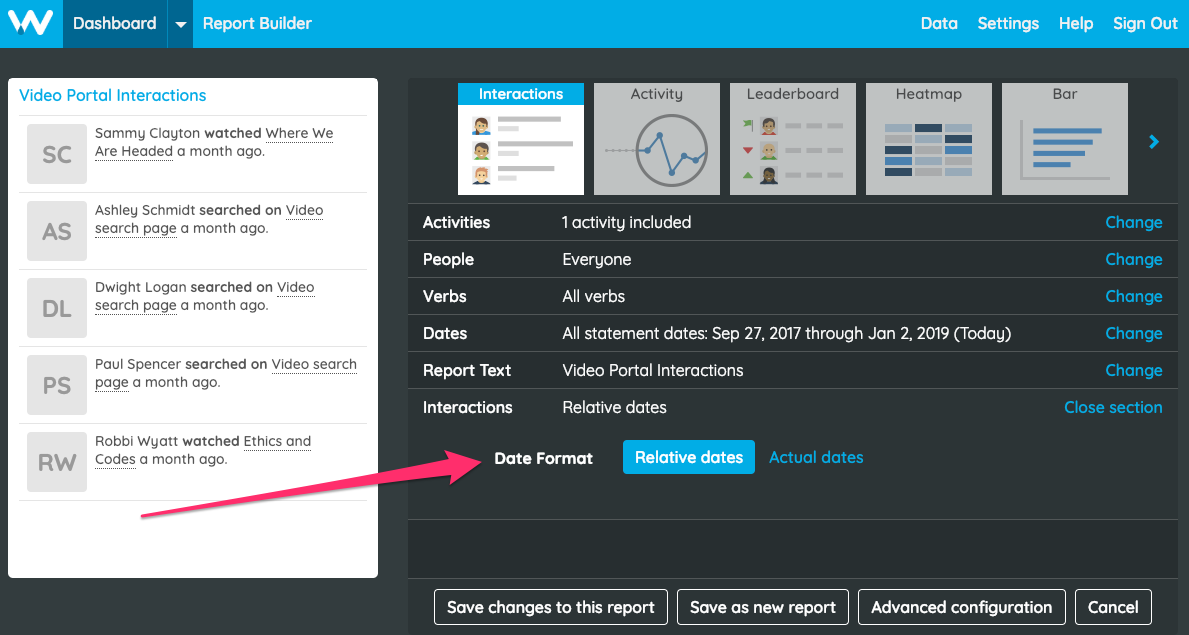Select the Heatmap report type thumbnail
Image resolution: width=1189 pixels, height=635 pixels.
(929, 139)
